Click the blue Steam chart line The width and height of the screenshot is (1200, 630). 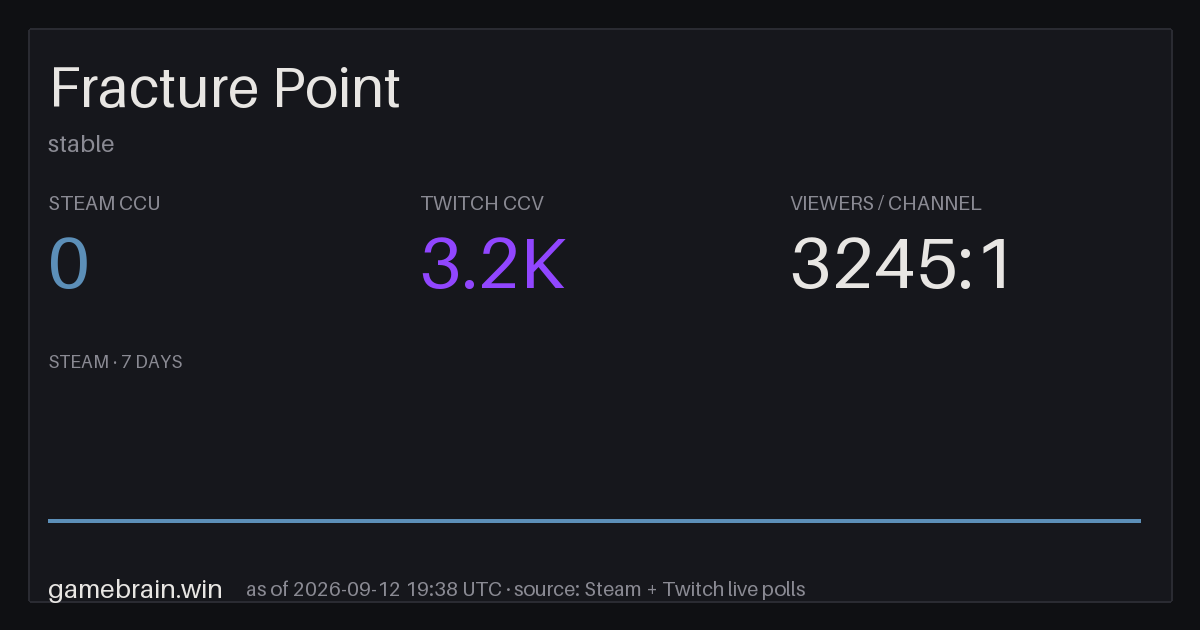(594, 520)
